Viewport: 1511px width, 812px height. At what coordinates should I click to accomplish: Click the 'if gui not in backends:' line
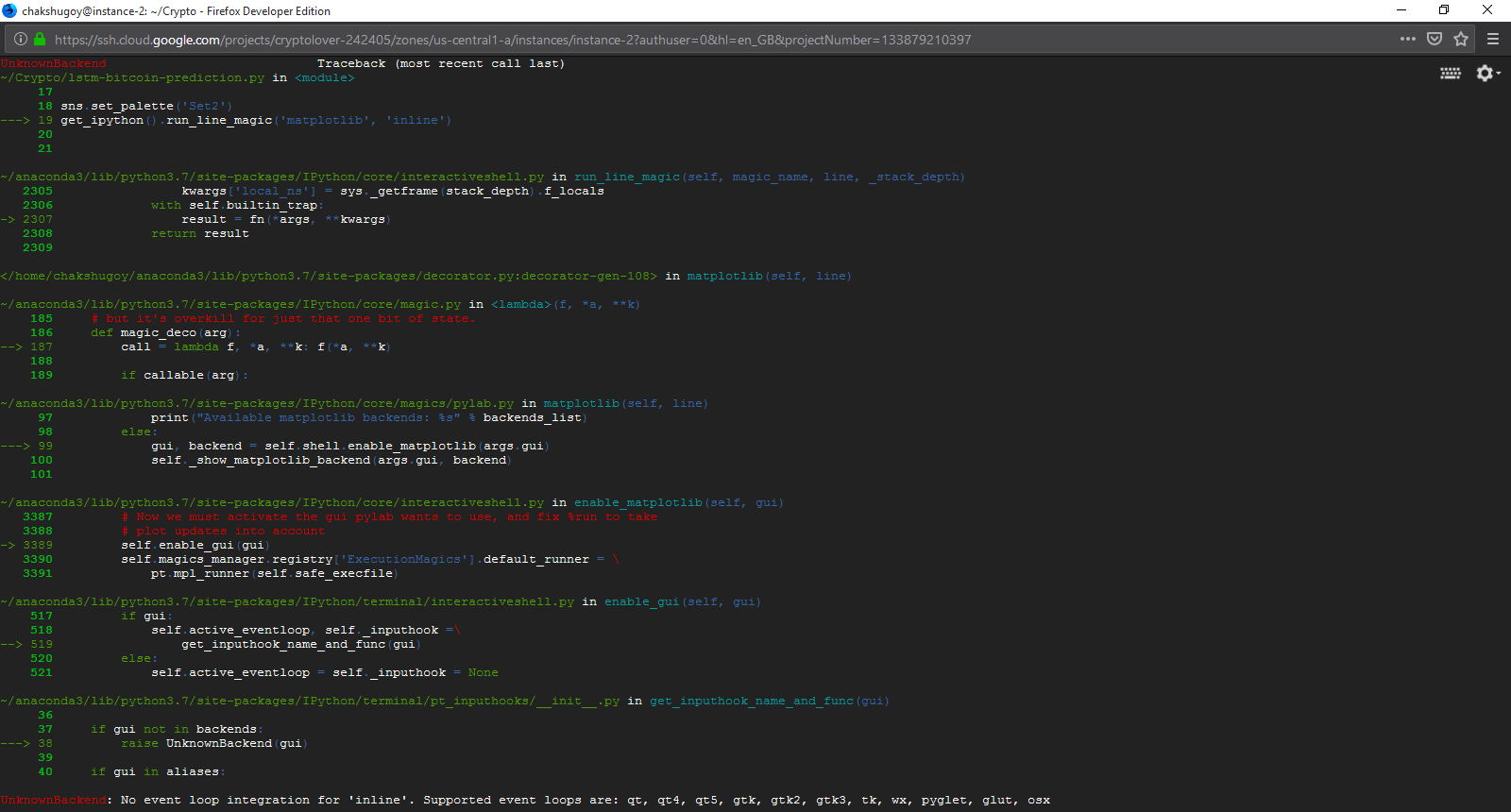tap(178, 729)
